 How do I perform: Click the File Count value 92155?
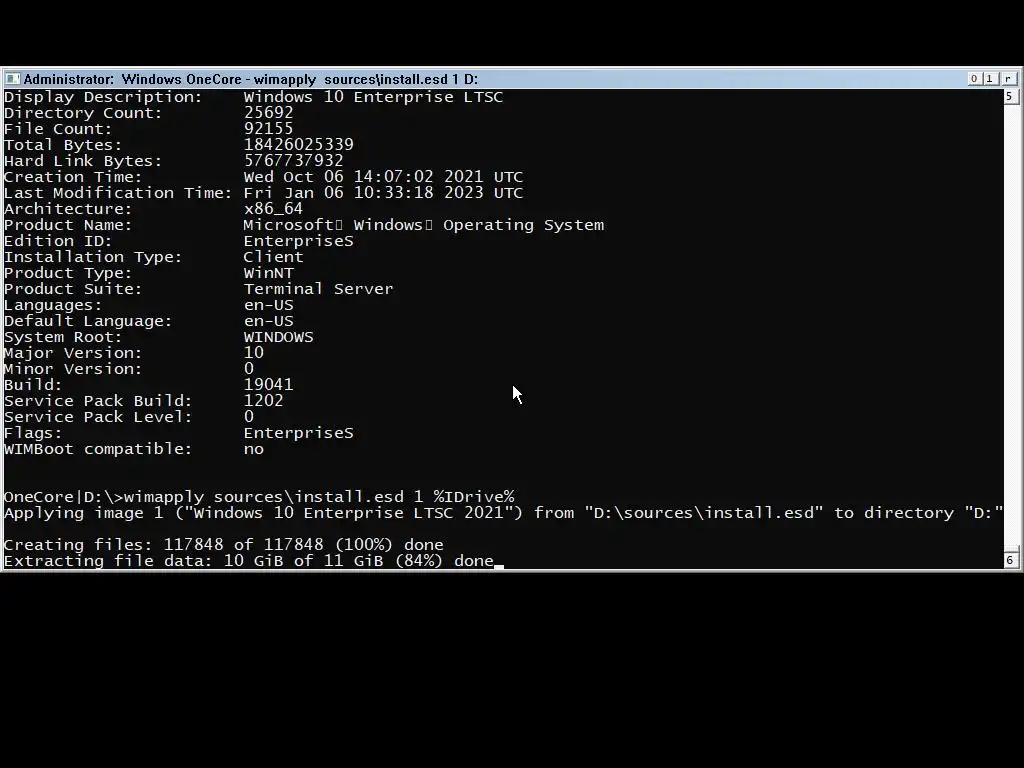[268, 129]
